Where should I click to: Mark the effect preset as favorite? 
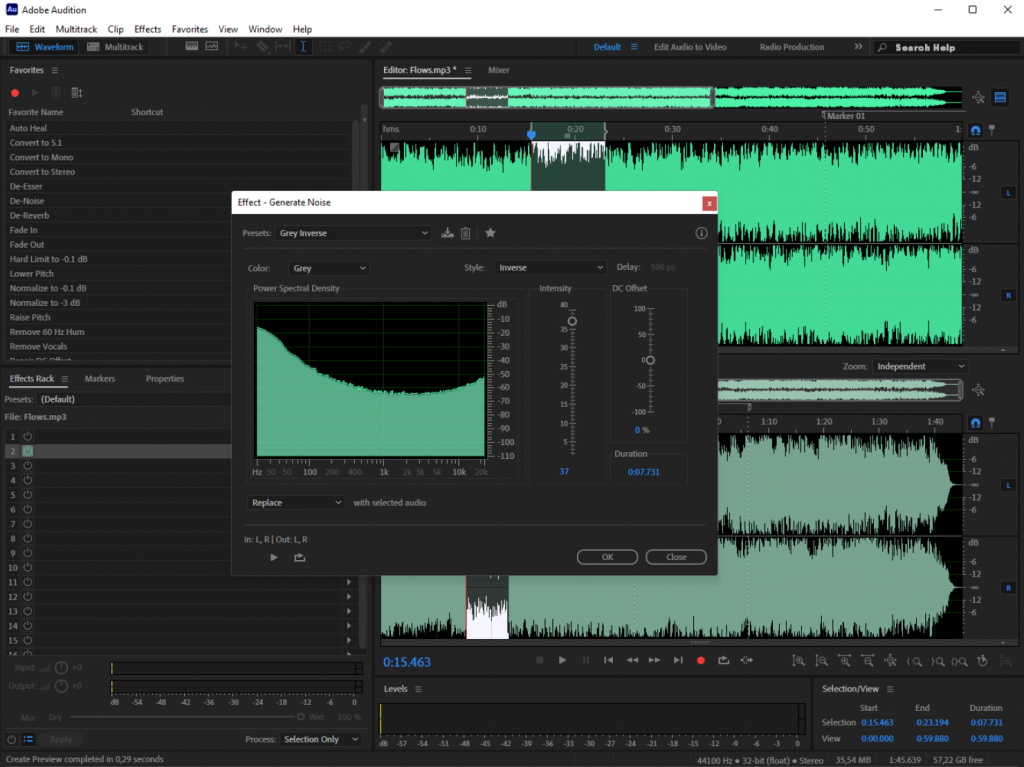490,233
